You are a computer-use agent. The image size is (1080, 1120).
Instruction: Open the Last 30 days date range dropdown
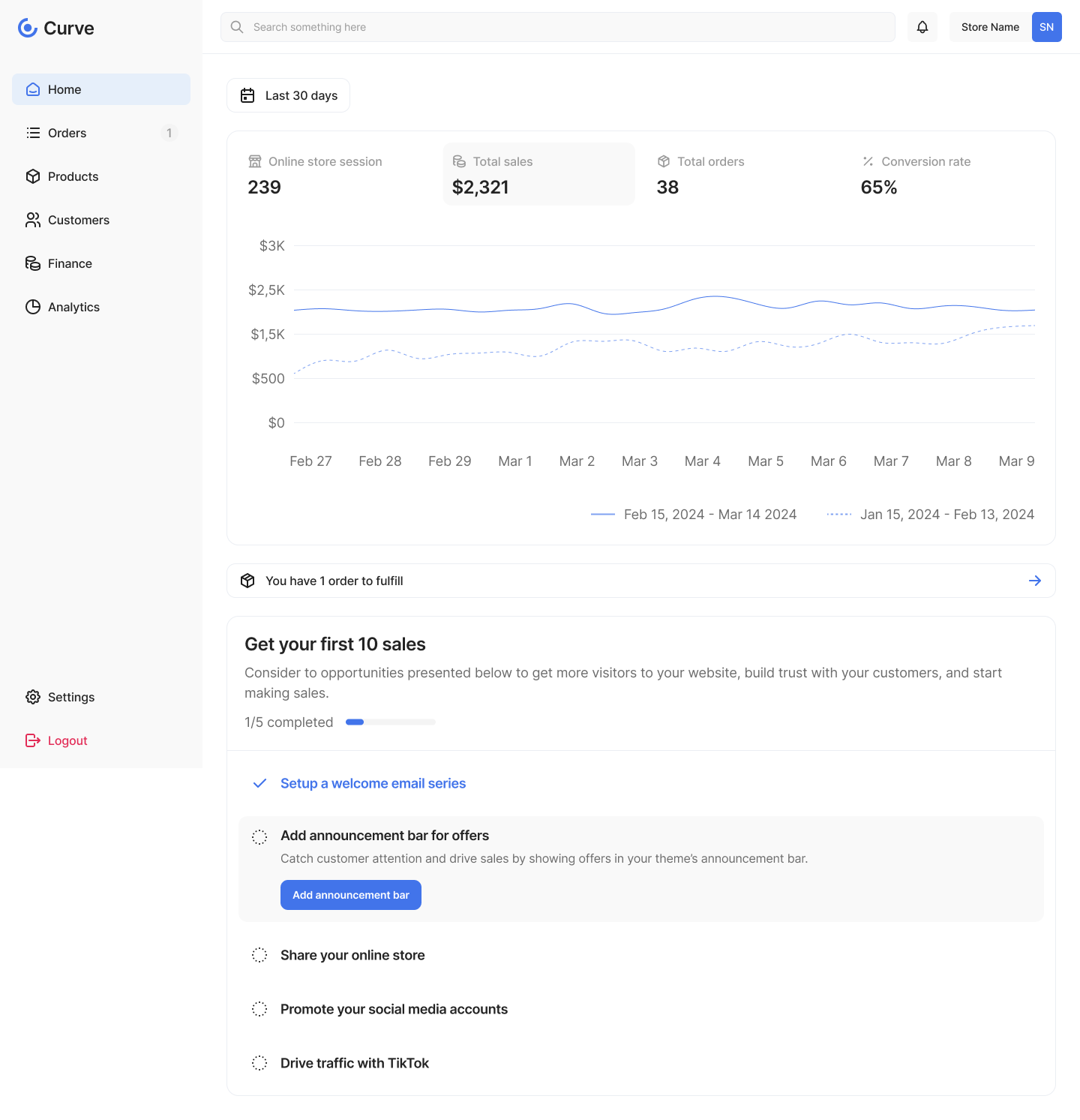coord(288,95)
